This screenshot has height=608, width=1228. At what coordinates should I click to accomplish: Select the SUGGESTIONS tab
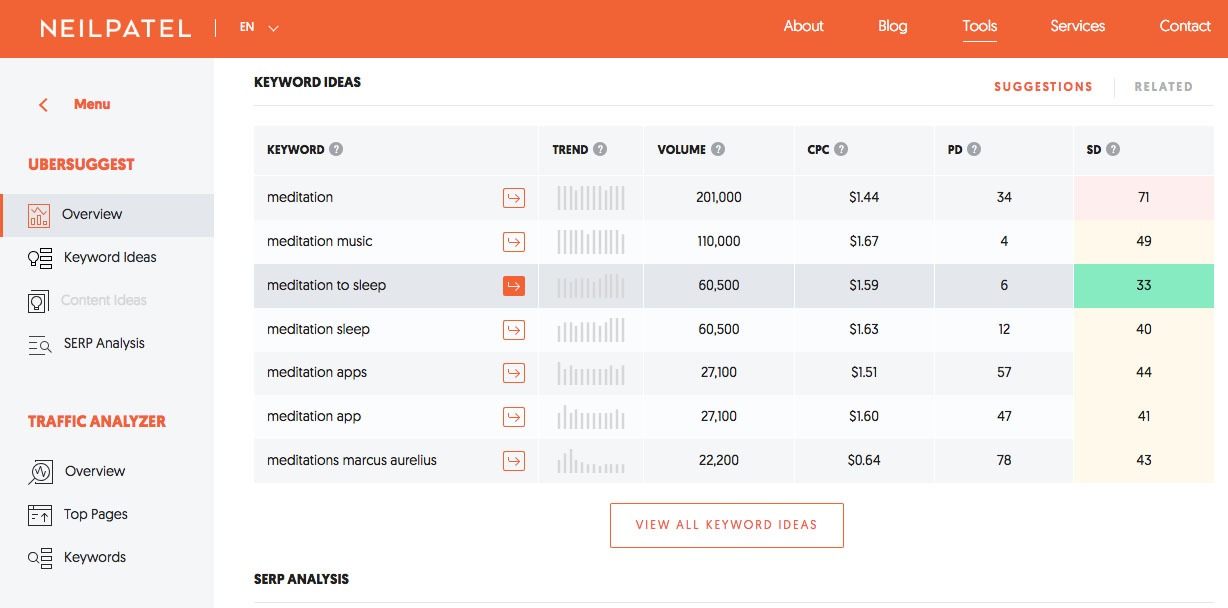(x=1043, y=87)
